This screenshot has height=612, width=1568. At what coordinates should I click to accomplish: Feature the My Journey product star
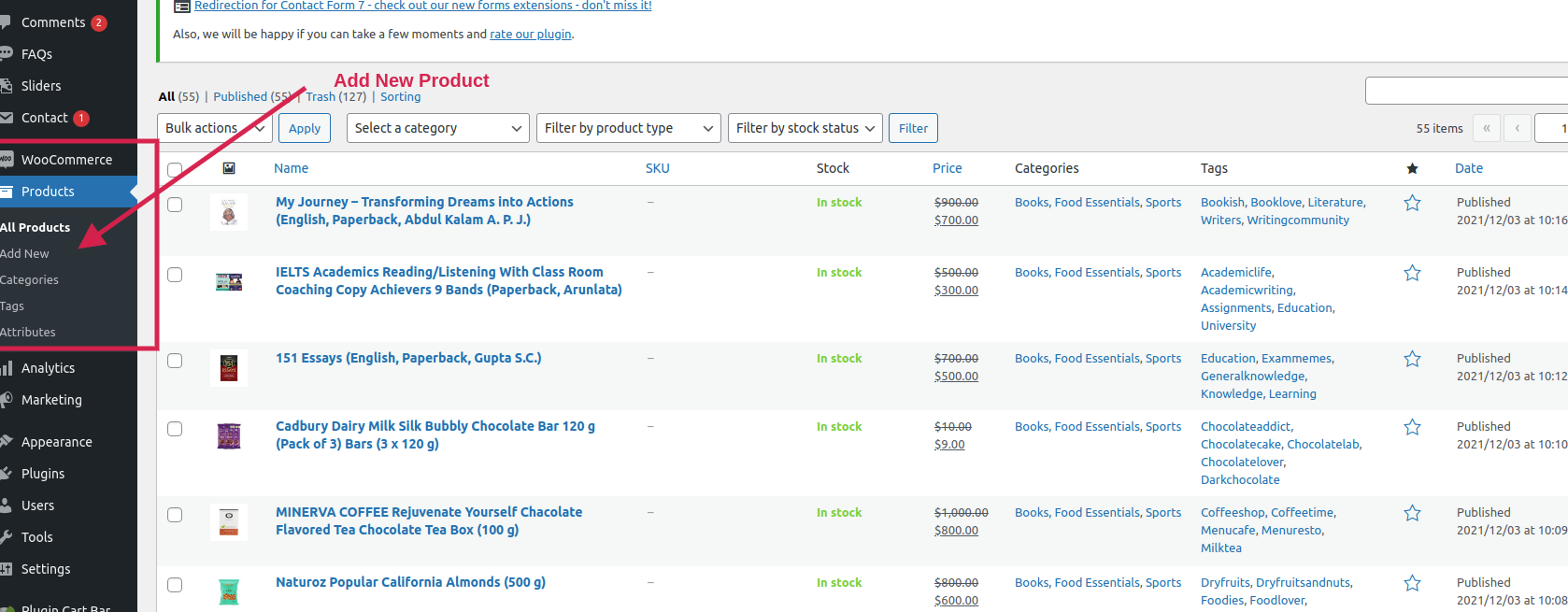[1412, 203]
